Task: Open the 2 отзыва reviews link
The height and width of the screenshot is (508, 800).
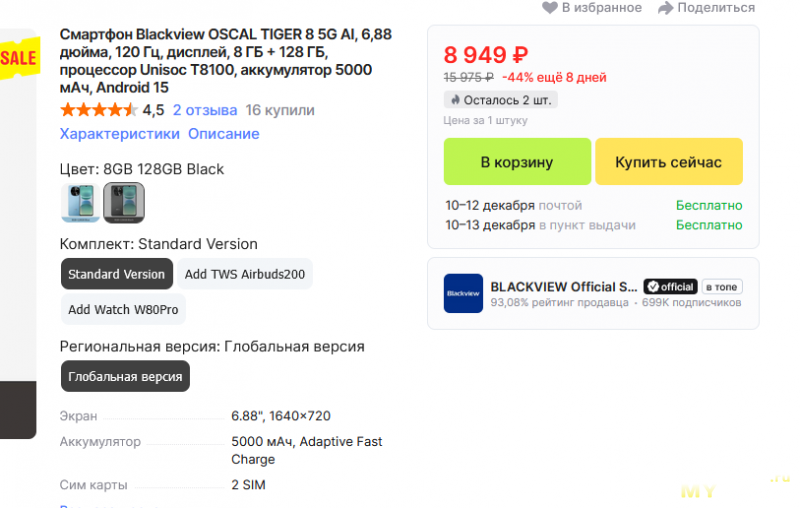Action: (204, 110)
